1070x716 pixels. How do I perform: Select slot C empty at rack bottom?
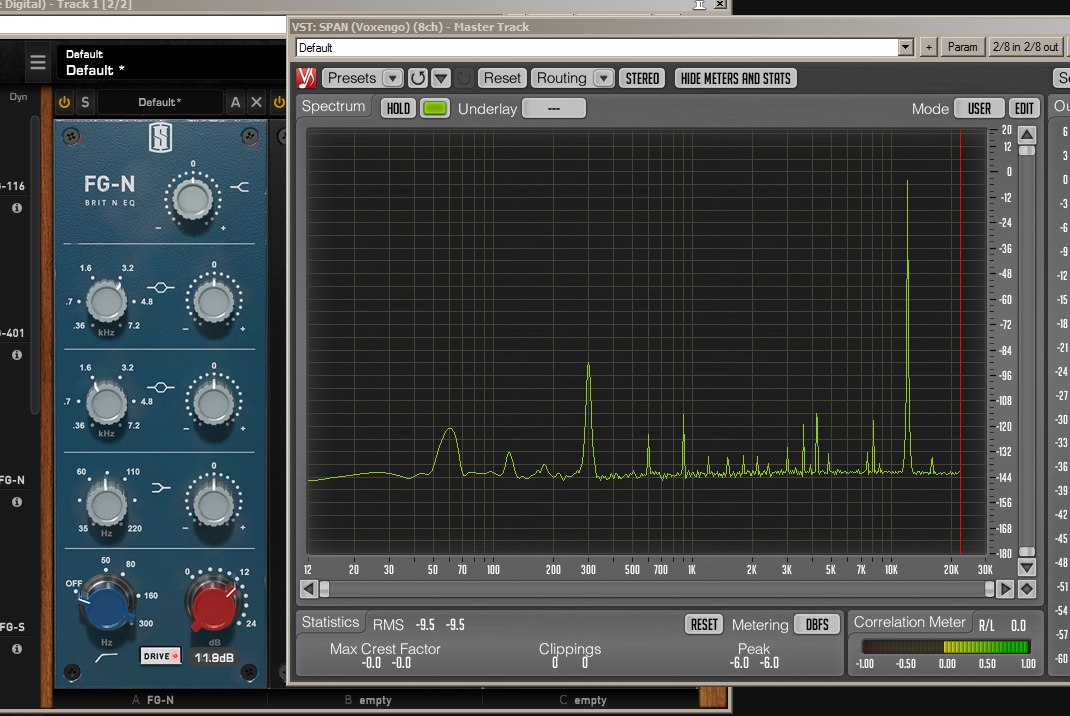(583, 700)
